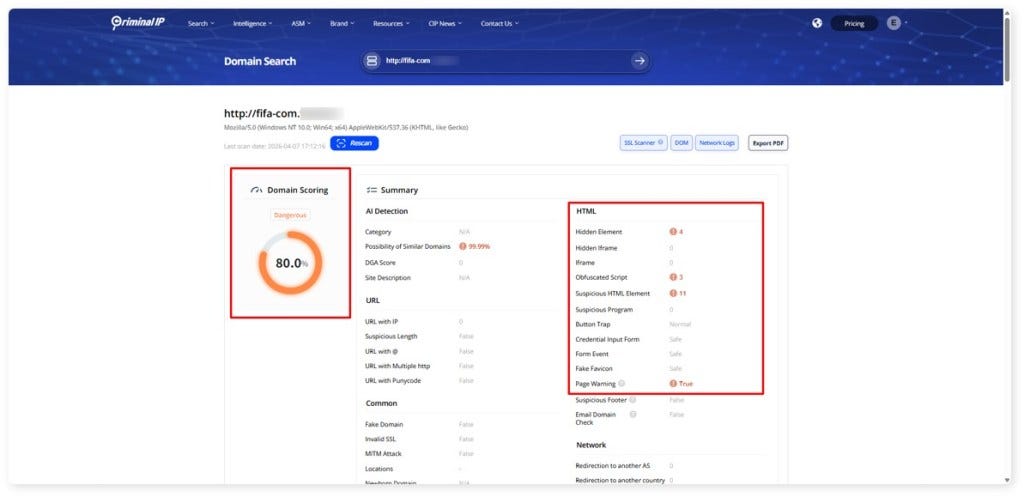Open the Criminal IP logo home link
This screenshot has width=1024, height=497.
click(138, 23)
